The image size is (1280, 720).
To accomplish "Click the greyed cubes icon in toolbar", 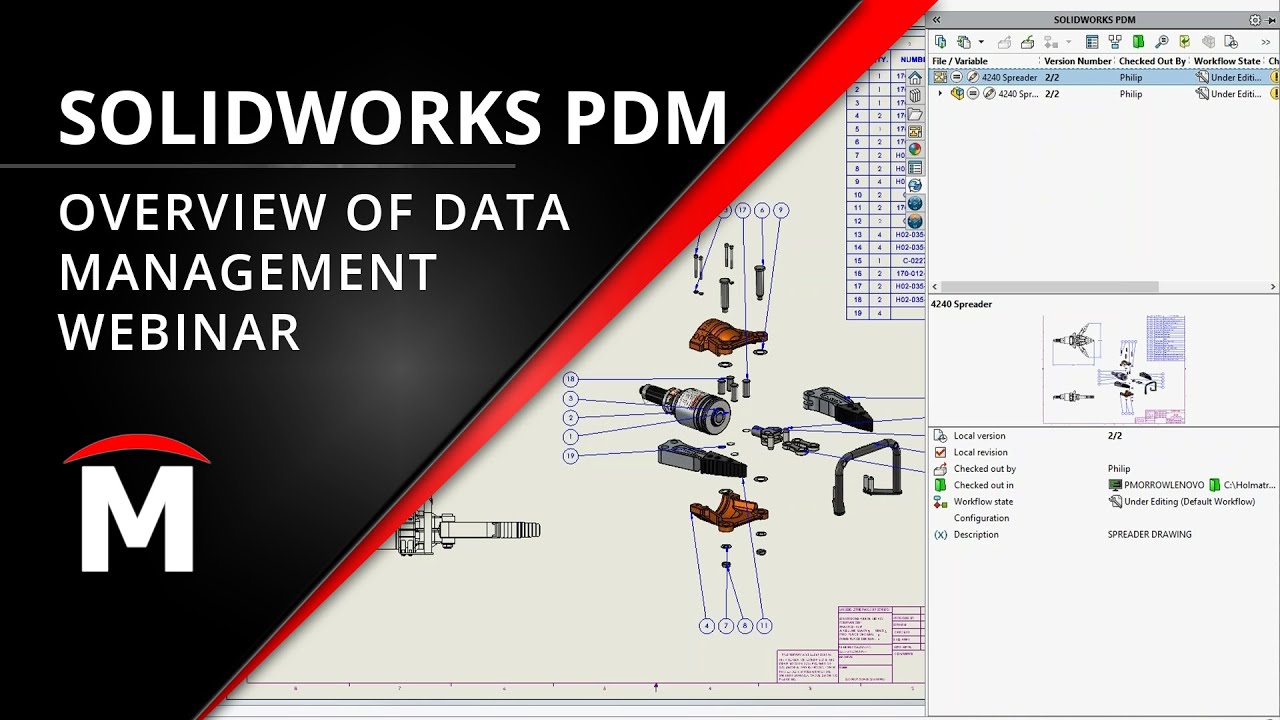I will tap(1208, 42).
